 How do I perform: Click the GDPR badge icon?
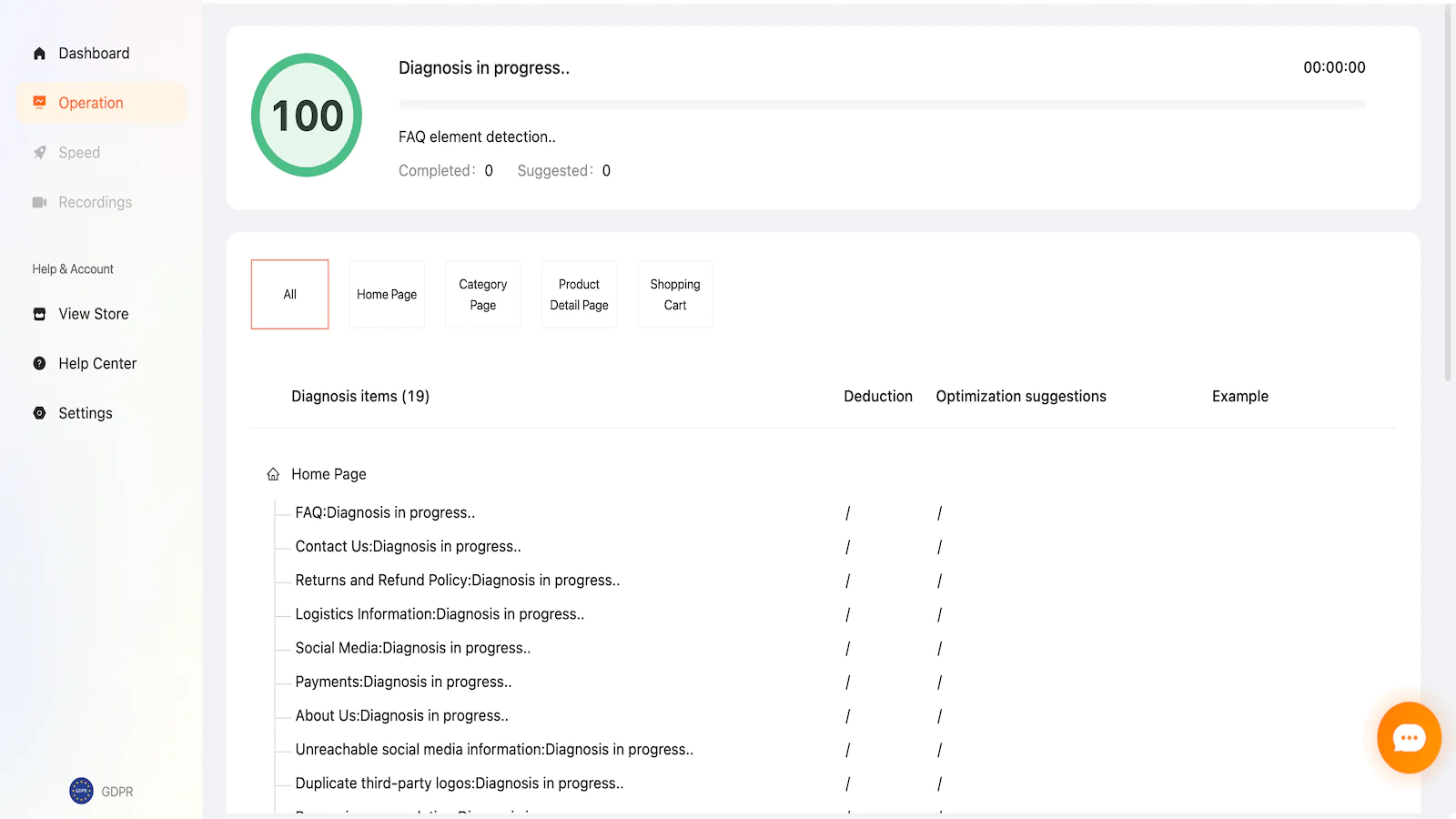(81, 791)
